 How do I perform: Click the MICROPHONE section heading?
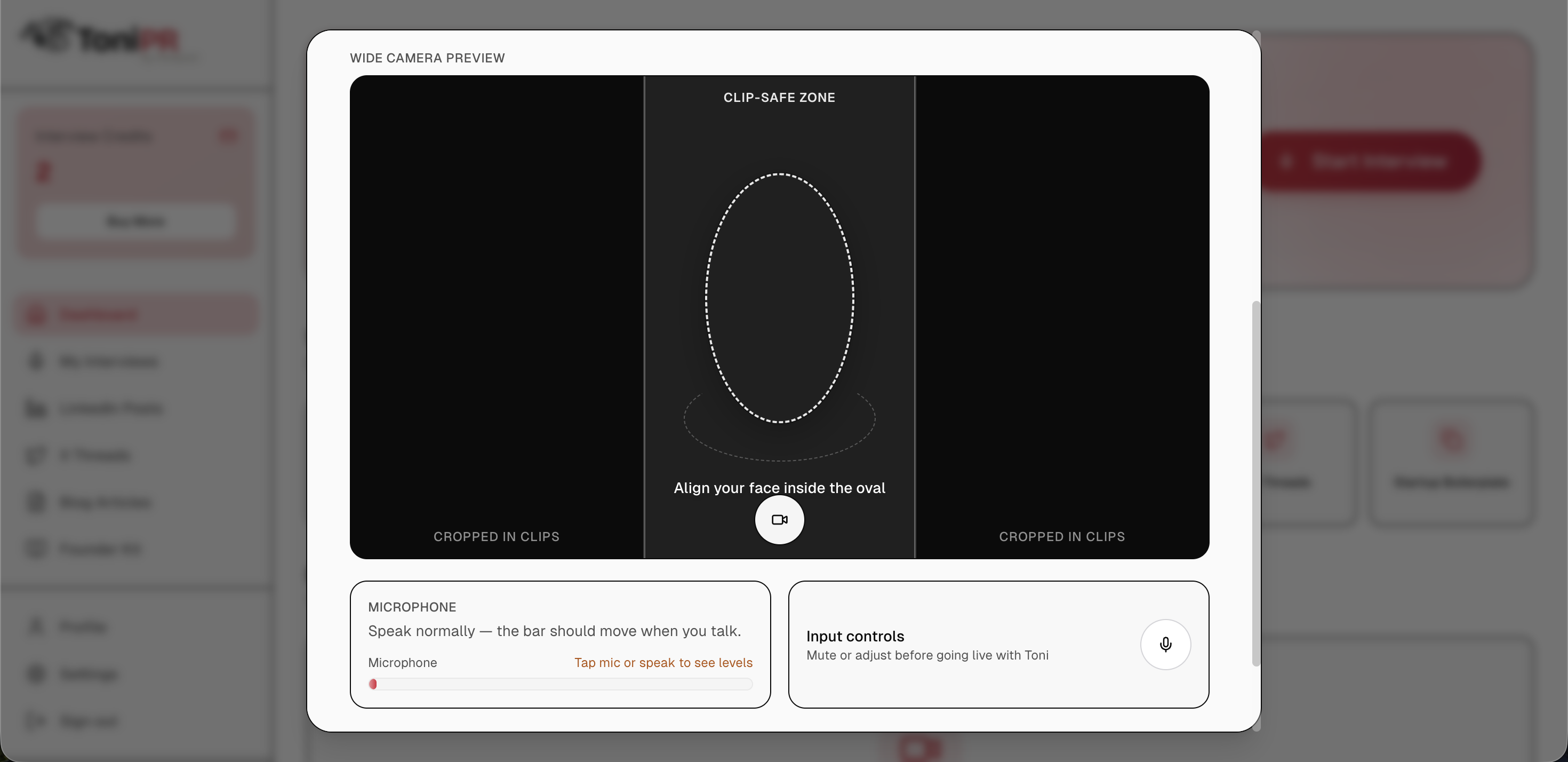(x=412, y=607)
